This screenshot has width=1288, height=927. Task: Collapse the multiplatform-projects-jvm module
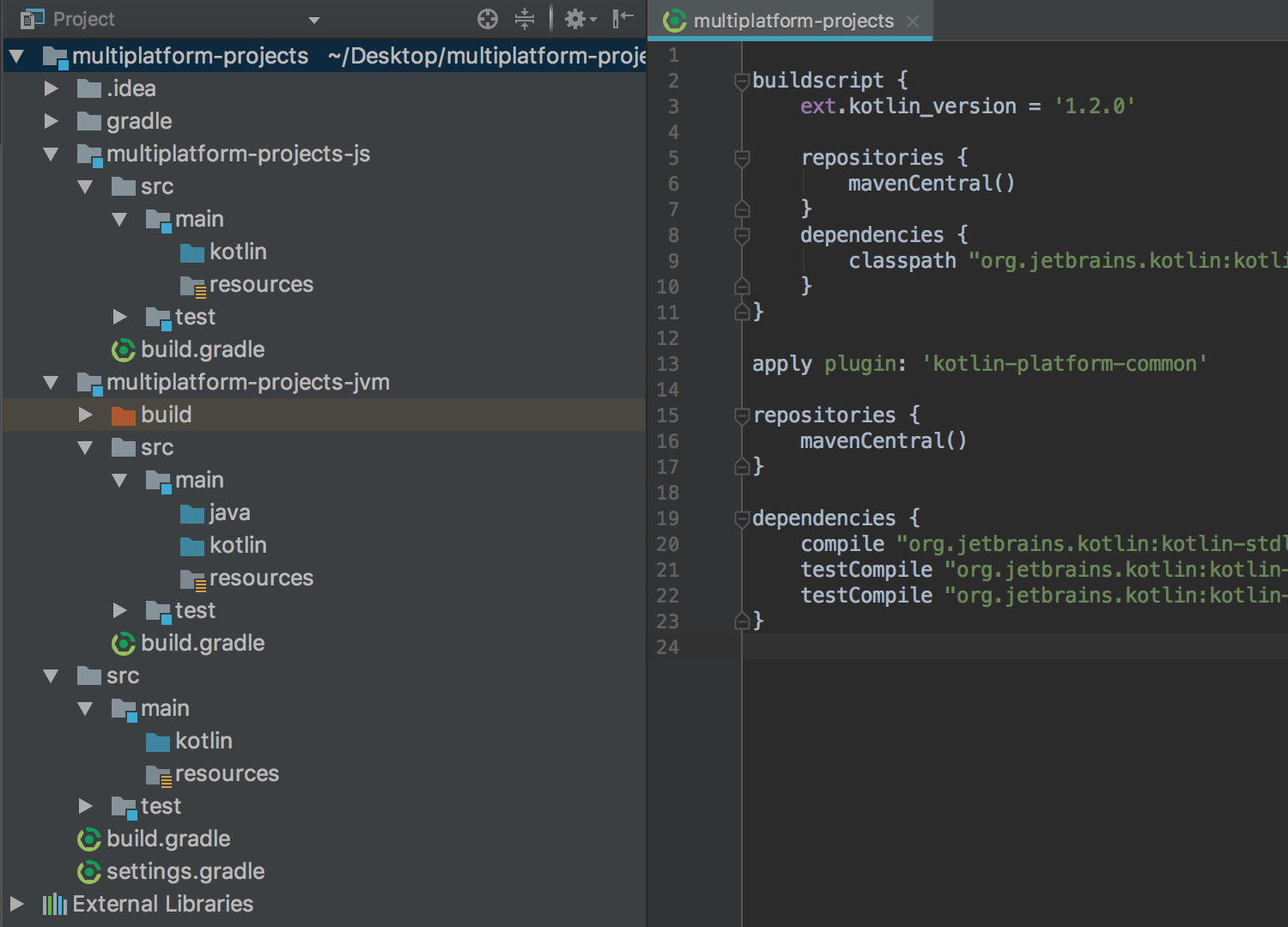point(51,383)
